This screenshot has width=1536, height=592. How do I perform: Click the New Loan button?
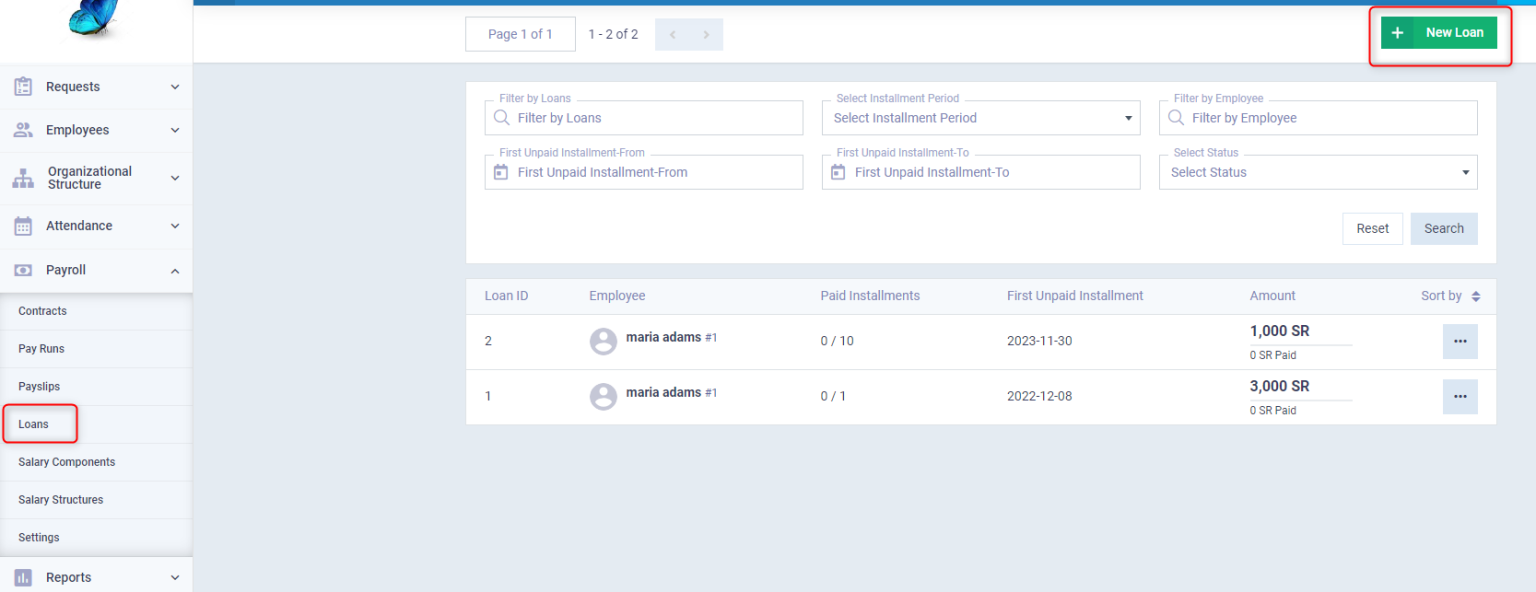[x=1439, y=33]
